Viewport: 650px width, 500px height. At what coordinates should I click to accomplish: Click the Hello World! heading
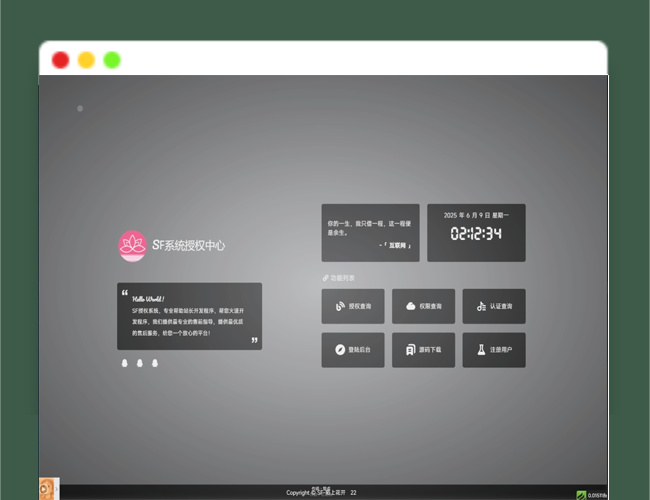point(148,299)
